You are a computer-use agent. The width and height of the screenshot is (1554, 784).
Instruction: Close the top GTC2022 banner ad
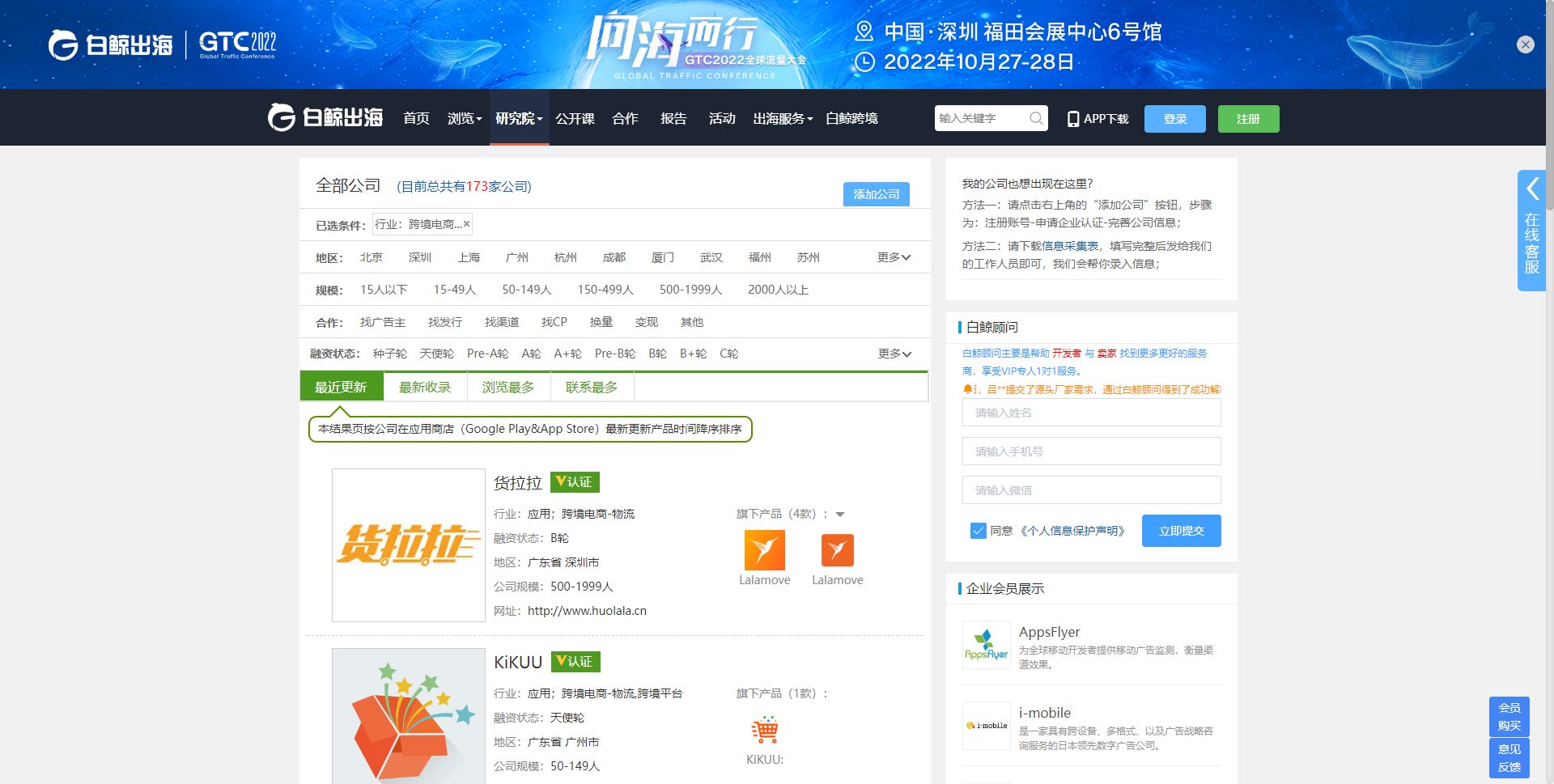tap(1525, 44)
